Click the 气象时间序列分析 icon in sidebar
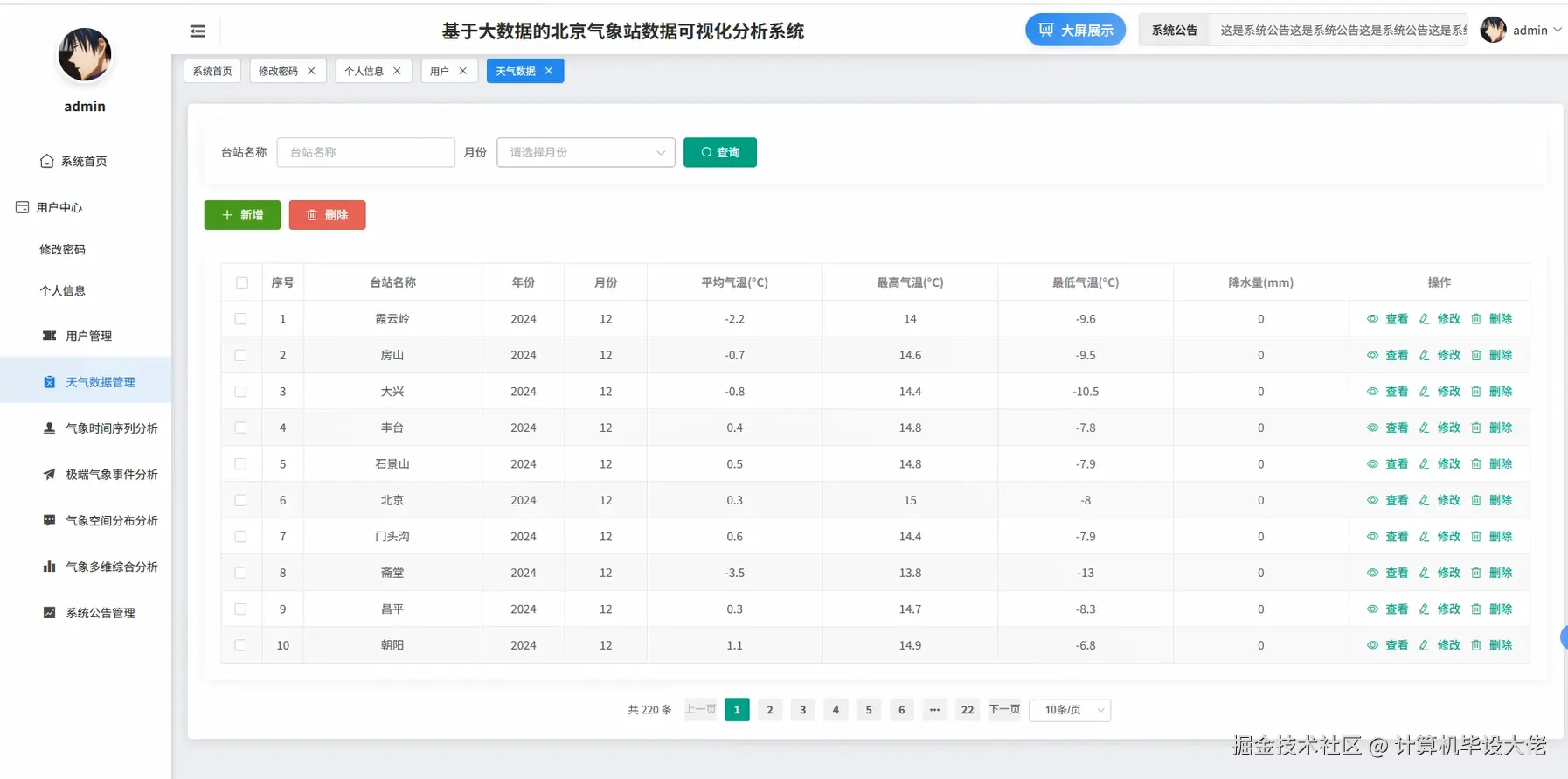This screenshot has height=779, width=1568. coord(49,428)
